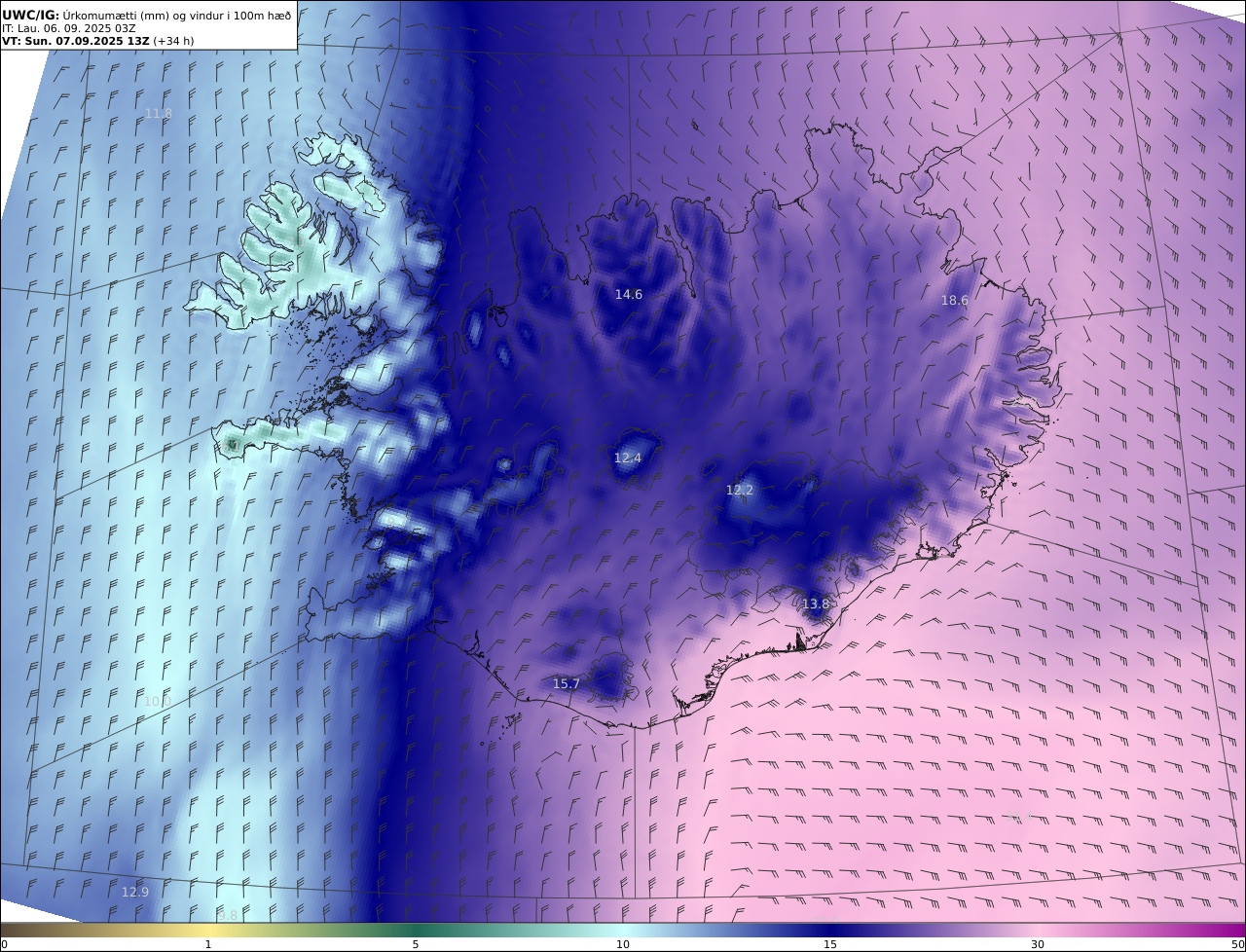The image size is (1246, 952).
Task: Click the 10.0 value over the southwest ocean
Action: point(157,702)
